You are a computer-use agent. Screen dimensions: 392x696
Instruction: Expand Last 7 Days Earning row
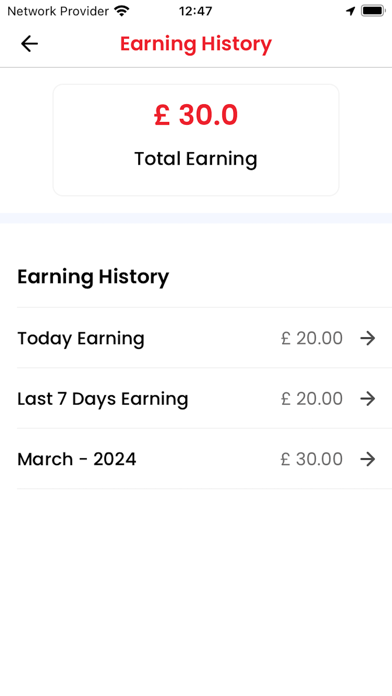point(204,398)
